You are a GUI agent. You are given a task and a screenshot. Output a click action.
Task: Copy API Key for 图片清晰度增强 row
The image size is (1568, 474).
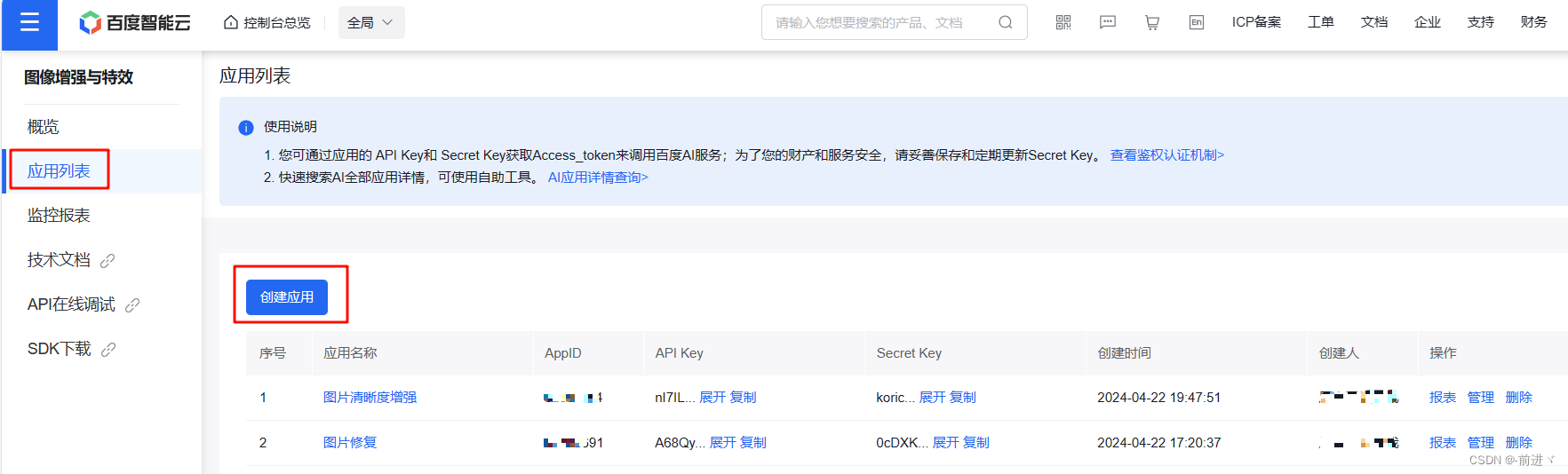tap(744, 398)
